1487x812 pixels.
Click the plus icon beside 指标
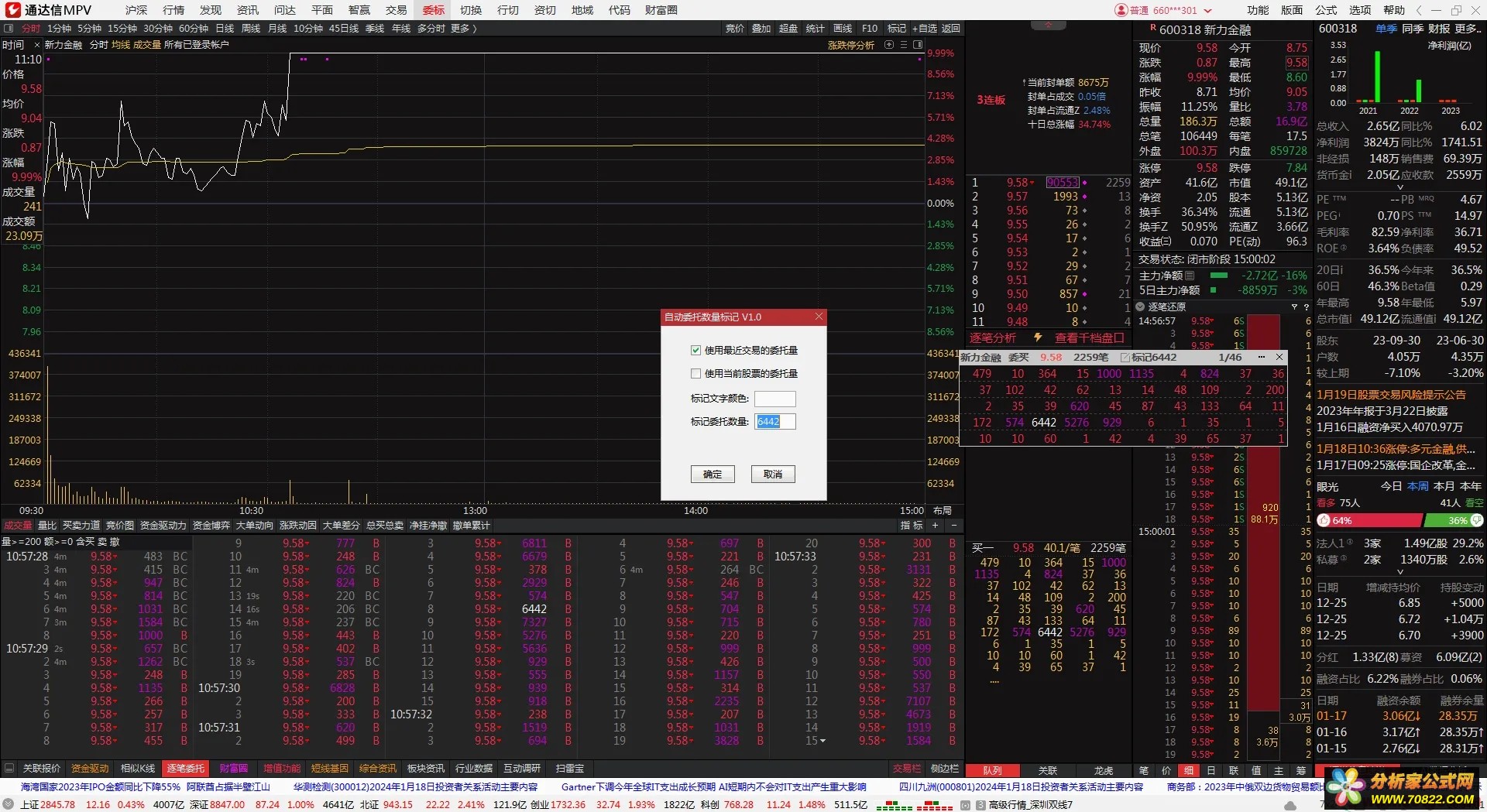pyautogui.click(x=935, y=526)
